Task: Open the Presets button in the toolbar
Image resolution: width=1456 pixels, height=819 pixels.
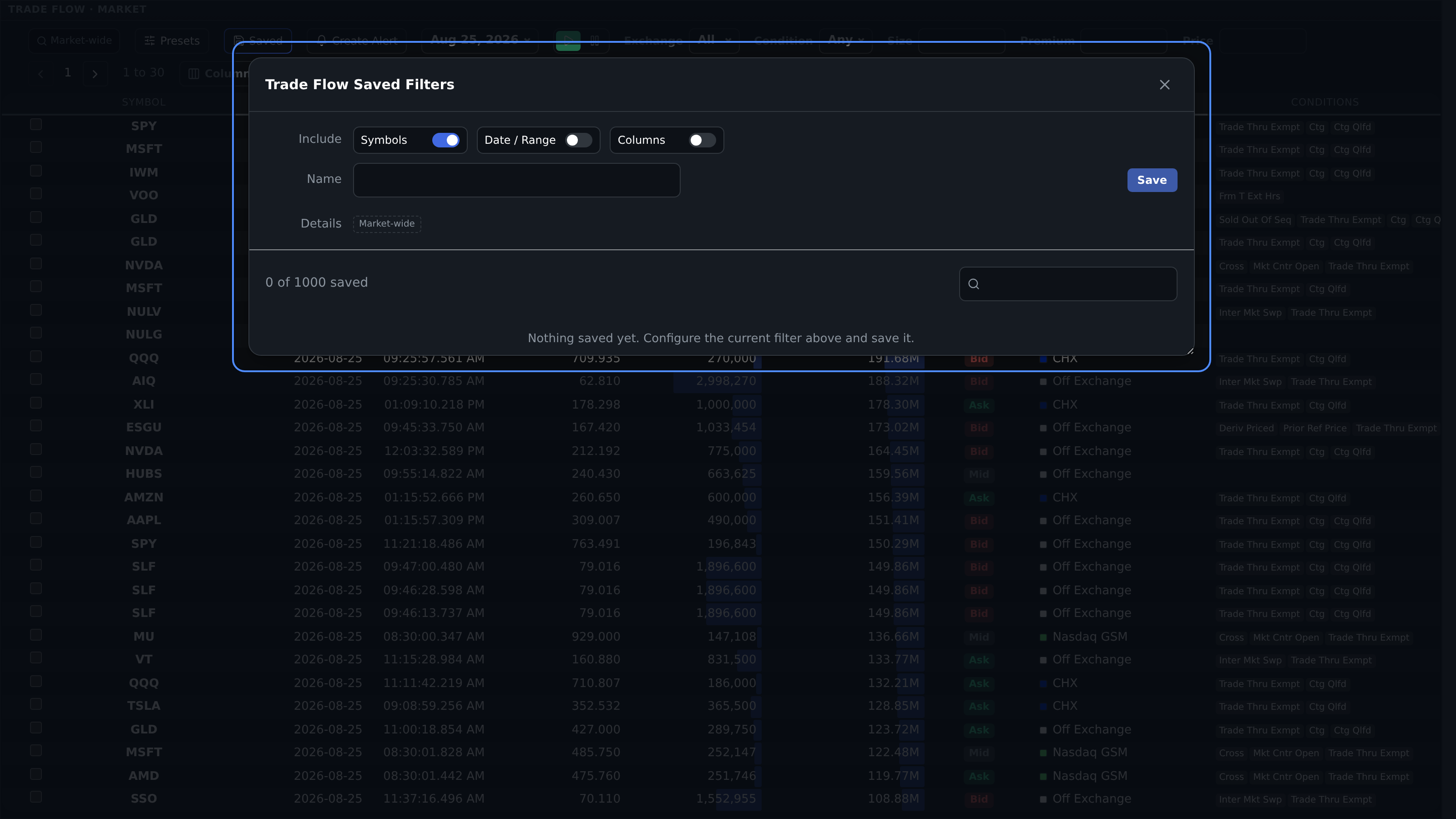Action: click(x=172, y=40)
